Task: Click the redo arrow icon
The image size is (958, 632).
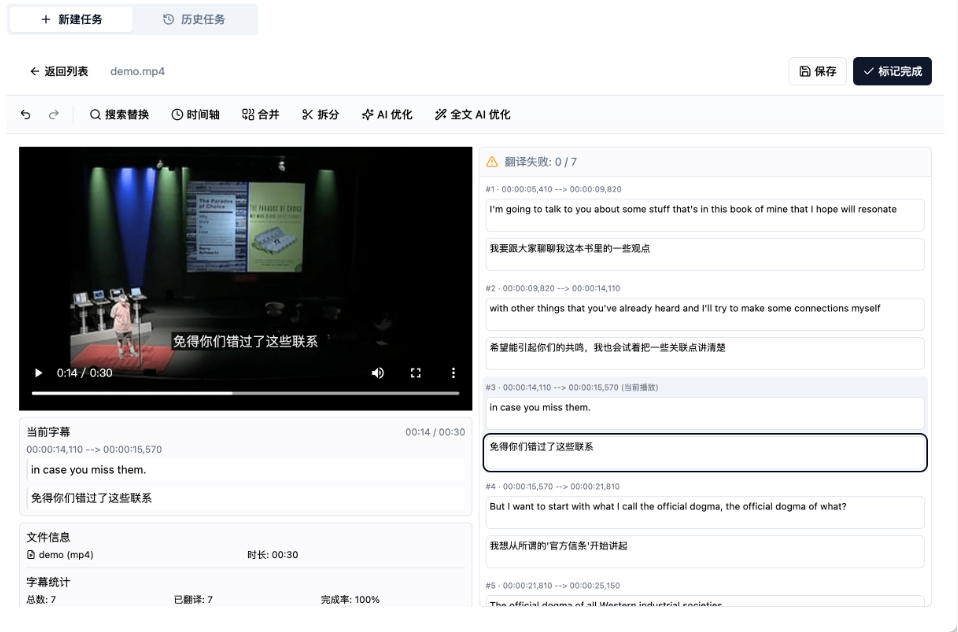Action: click(x=54, y=114)
